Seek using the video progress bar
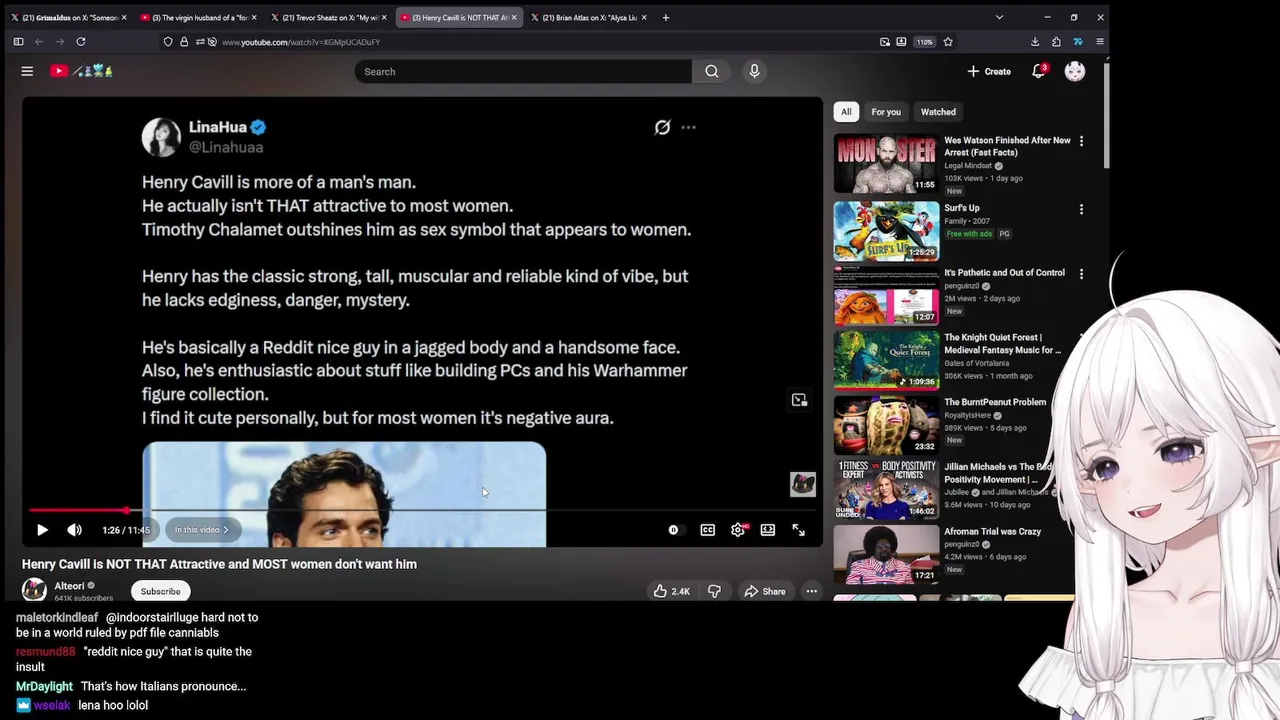 [x=422, y=510]
